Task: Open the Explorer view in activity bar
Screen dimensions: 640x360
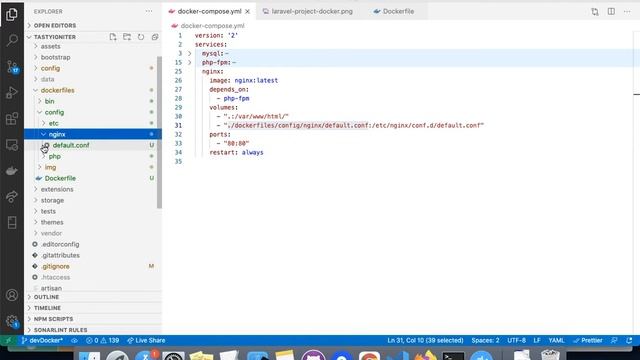Action: (12, 15)
